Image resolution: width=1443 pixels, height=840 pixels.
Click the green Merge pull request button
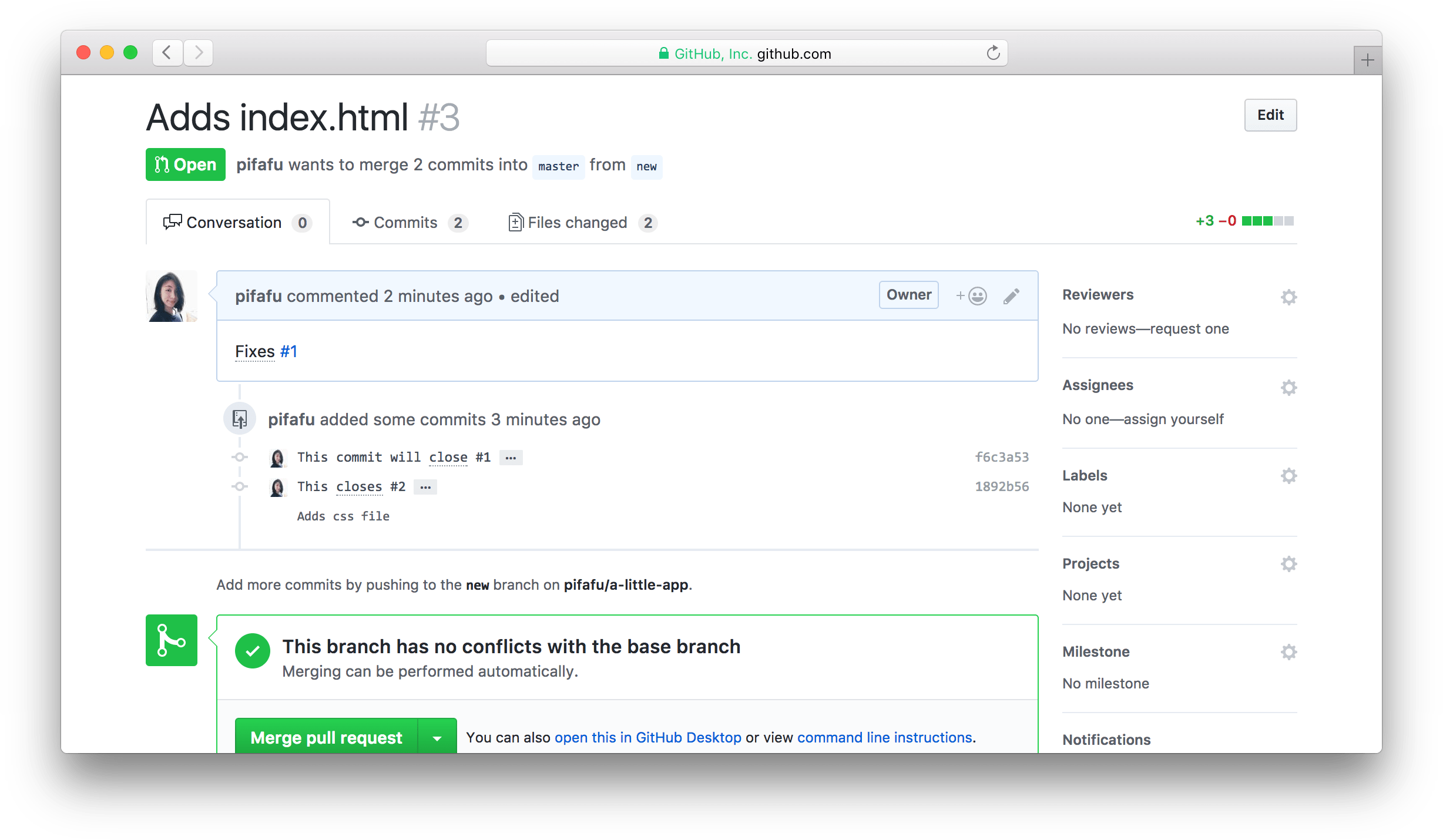point(326,737)
